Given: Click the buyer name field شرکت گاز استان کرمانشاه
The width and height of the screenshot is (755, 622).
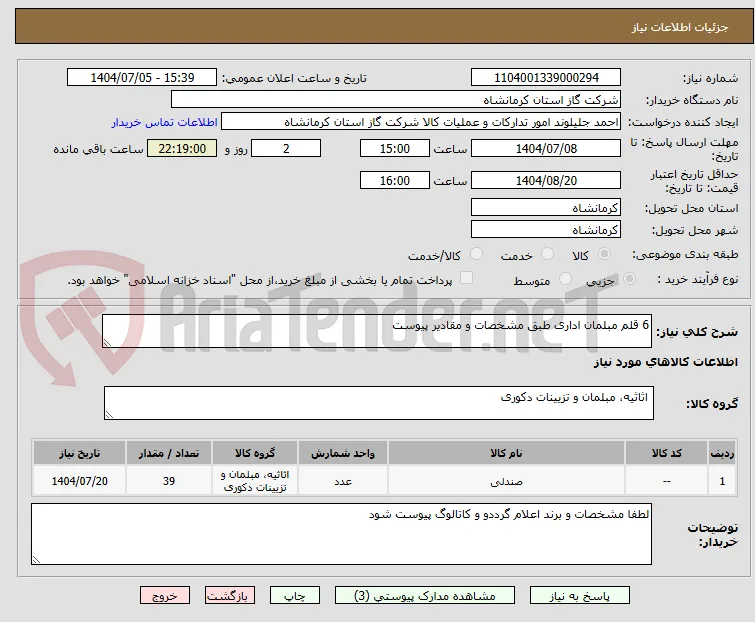Looking at the screenshot, I should click(396, 100).
